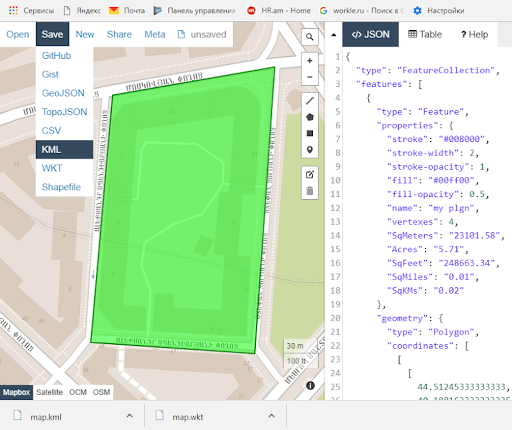The height and width of the screenshot is (430, 512).
Task: Save as WKT from the dropdown
Action: pos(64,168)
